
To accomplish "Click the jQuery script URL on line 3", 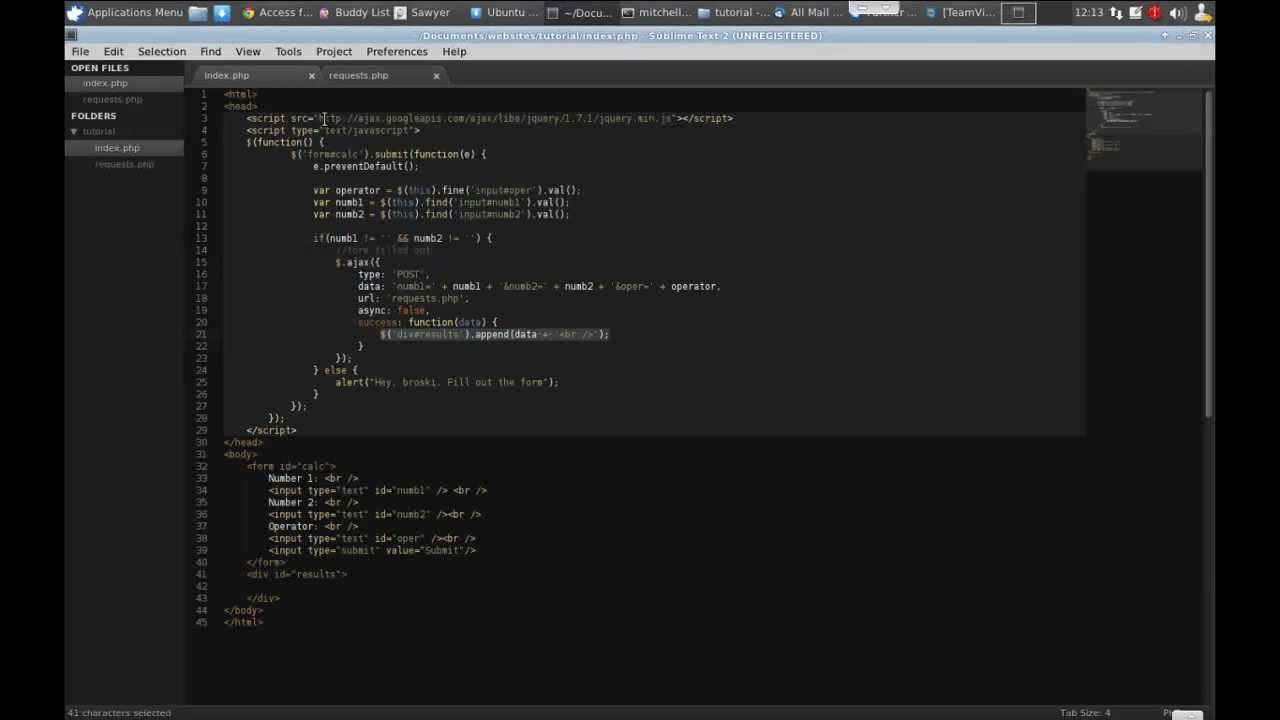I will pos(497,118).
